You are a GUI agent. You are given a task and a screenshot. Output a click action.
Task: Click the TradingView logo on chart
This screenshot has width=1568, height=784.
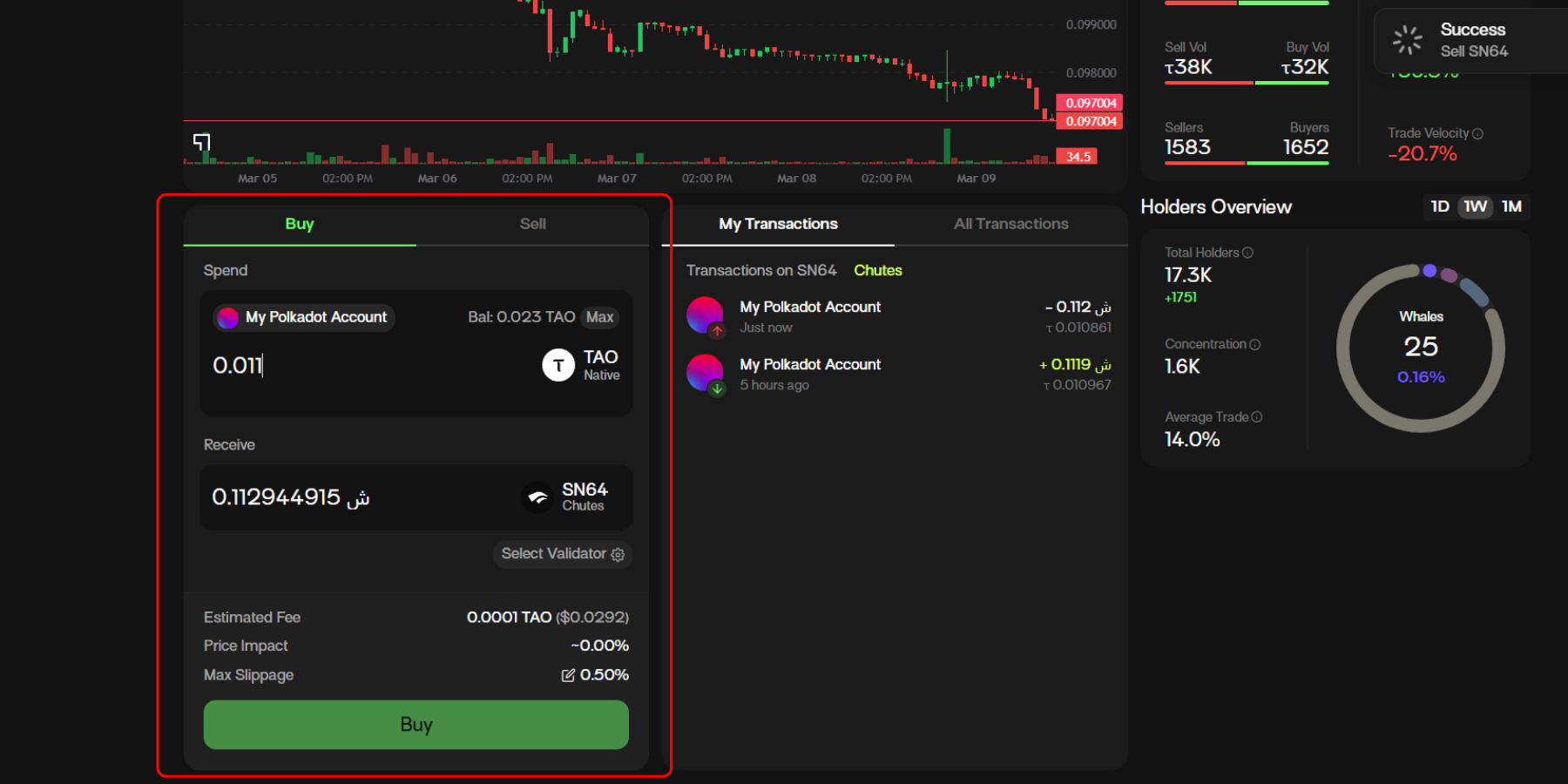point(201,142)
